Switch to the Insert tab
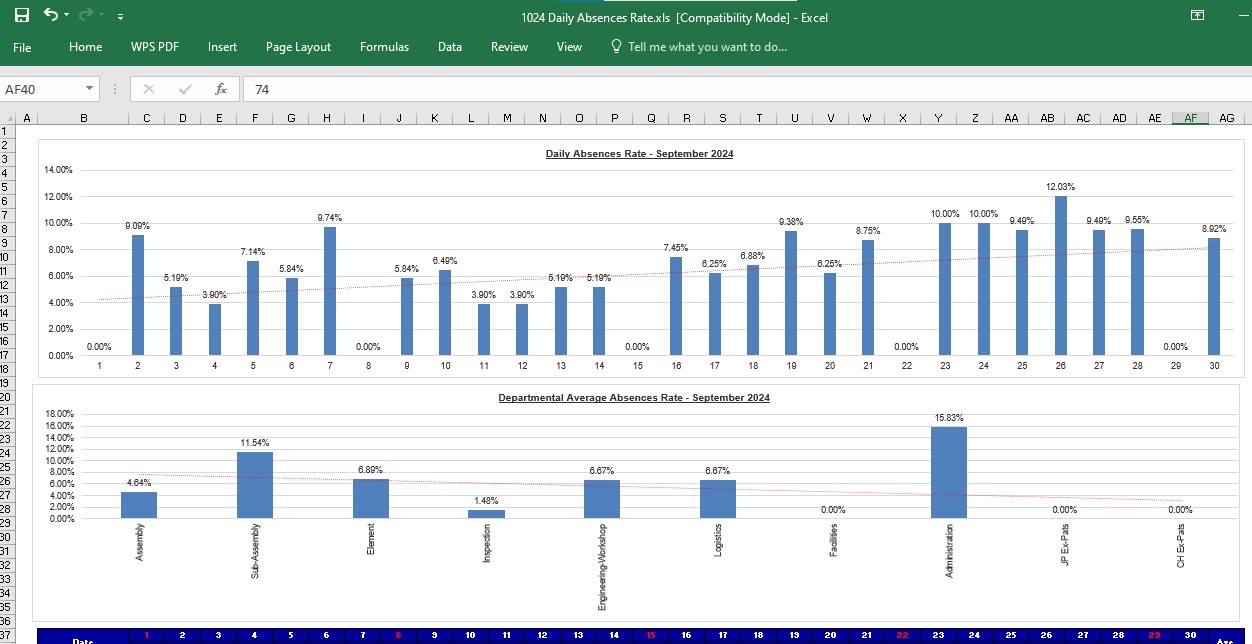This screenshot has height=644, width=1252. click(x=222, y=47)
